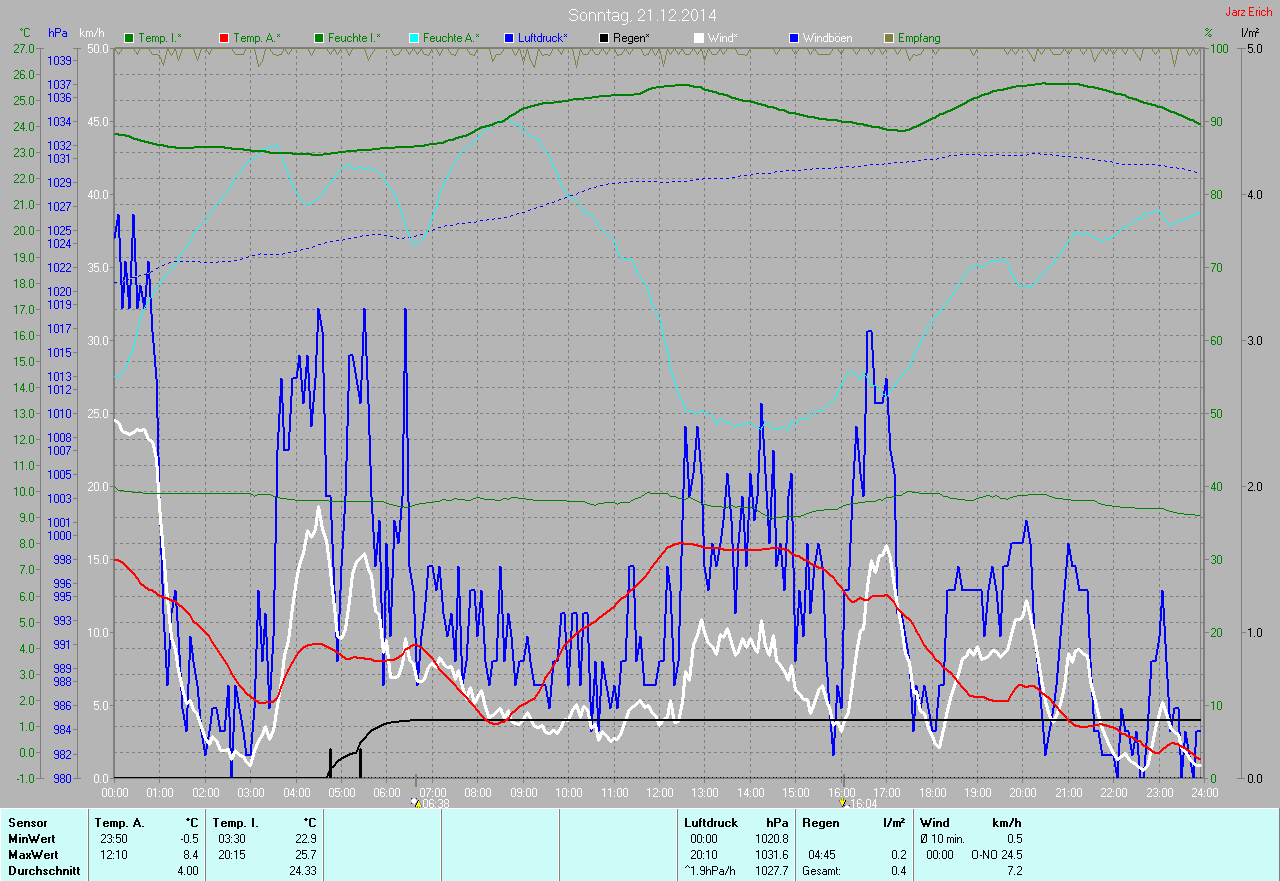
Task: Click the cyan Feuchte A. legend square
Action: [x=414, y=38]
